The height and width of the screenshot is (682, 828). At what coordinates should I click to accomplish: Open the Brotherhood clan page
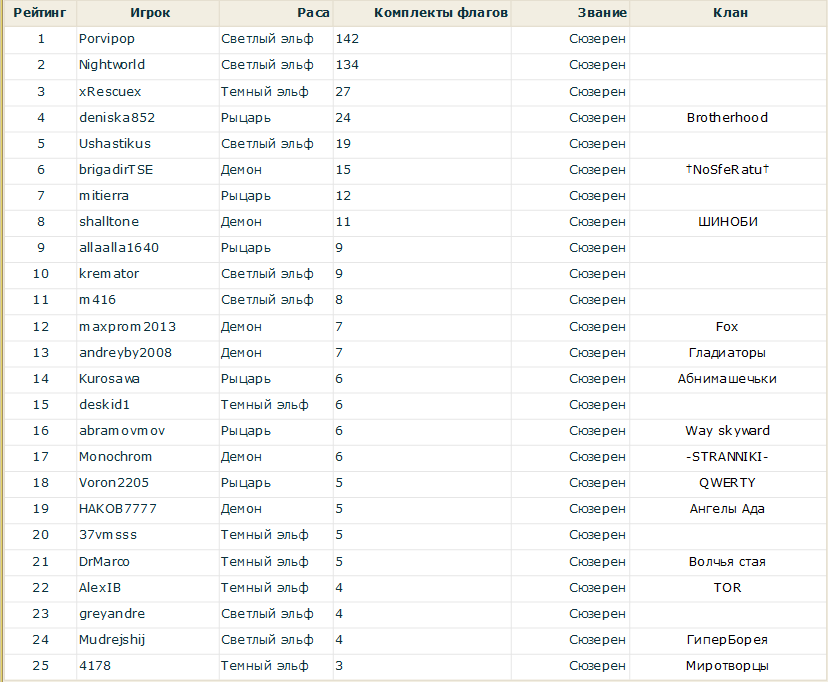[727, 118]
